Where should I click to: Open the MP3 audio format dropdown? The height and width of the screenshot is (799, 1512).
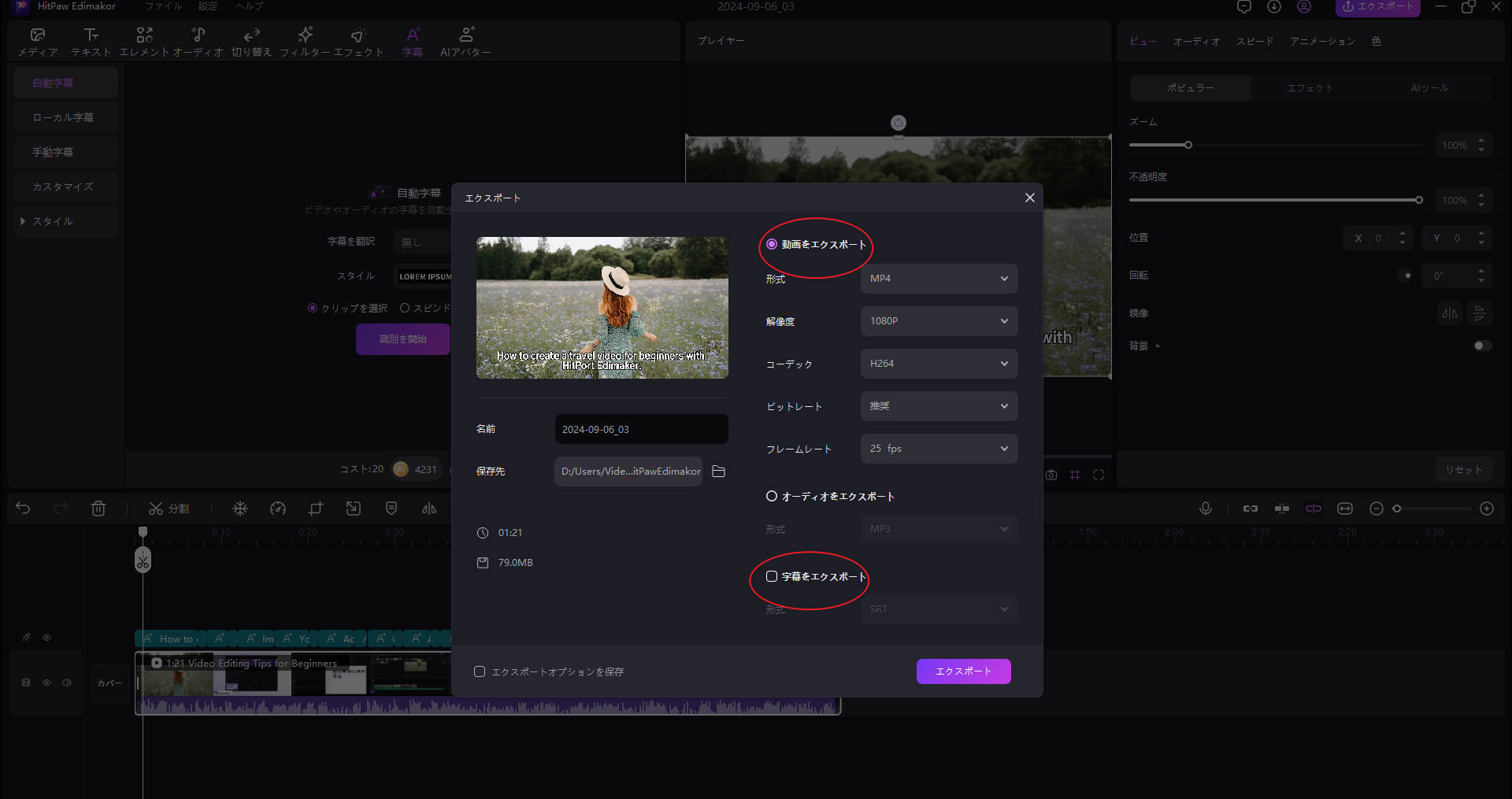click(x=939, y=529)
